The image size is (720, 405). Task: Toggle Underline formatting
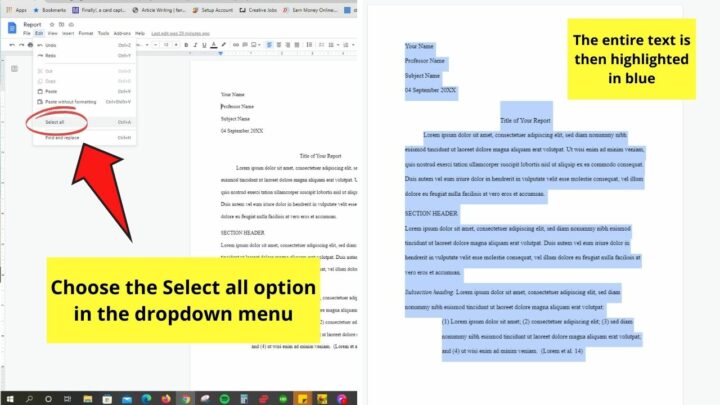[x=204, y=45]
